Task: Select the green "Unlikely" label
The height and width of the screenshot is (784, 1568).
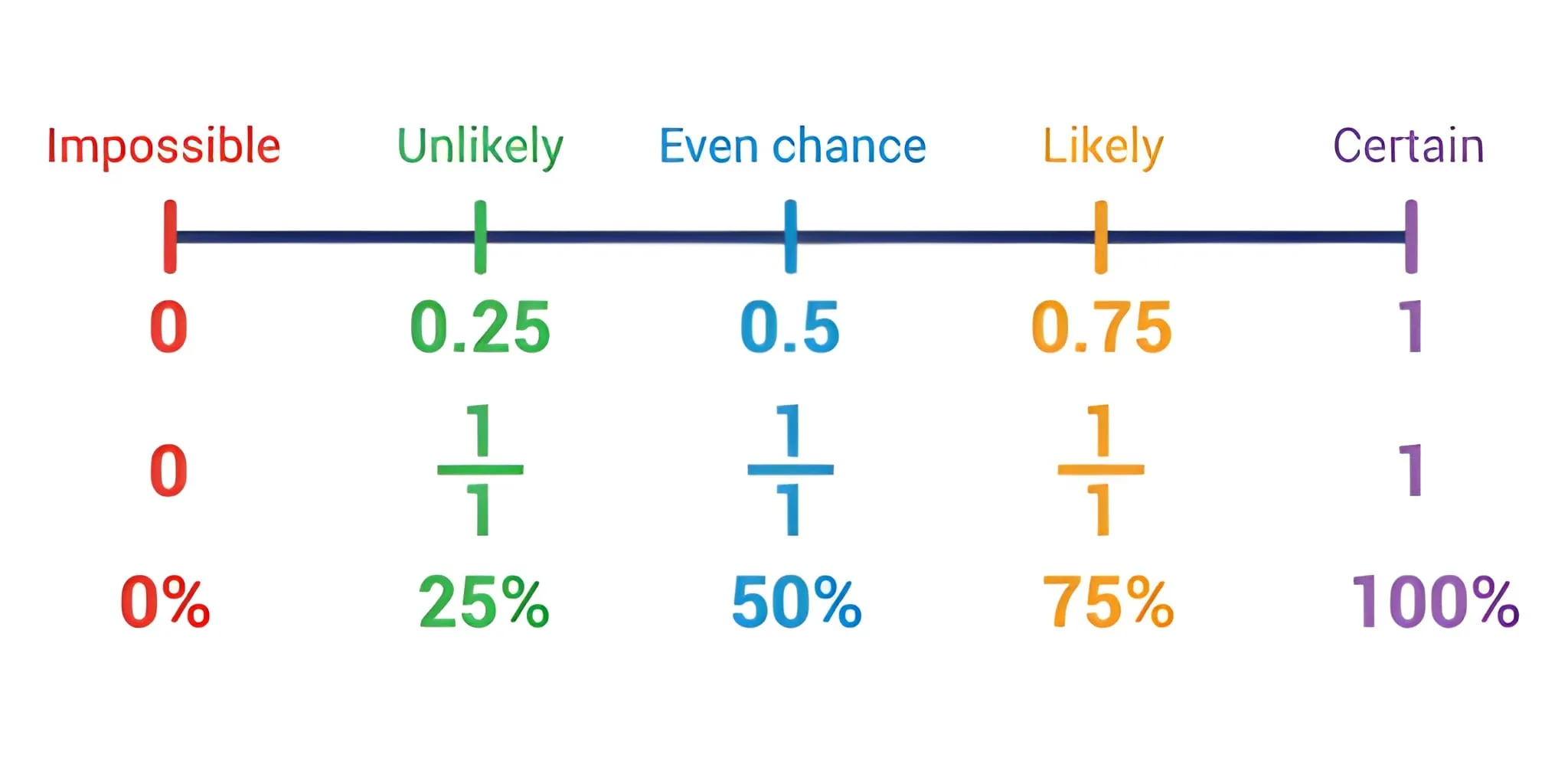Action: (x=480, y=145)
